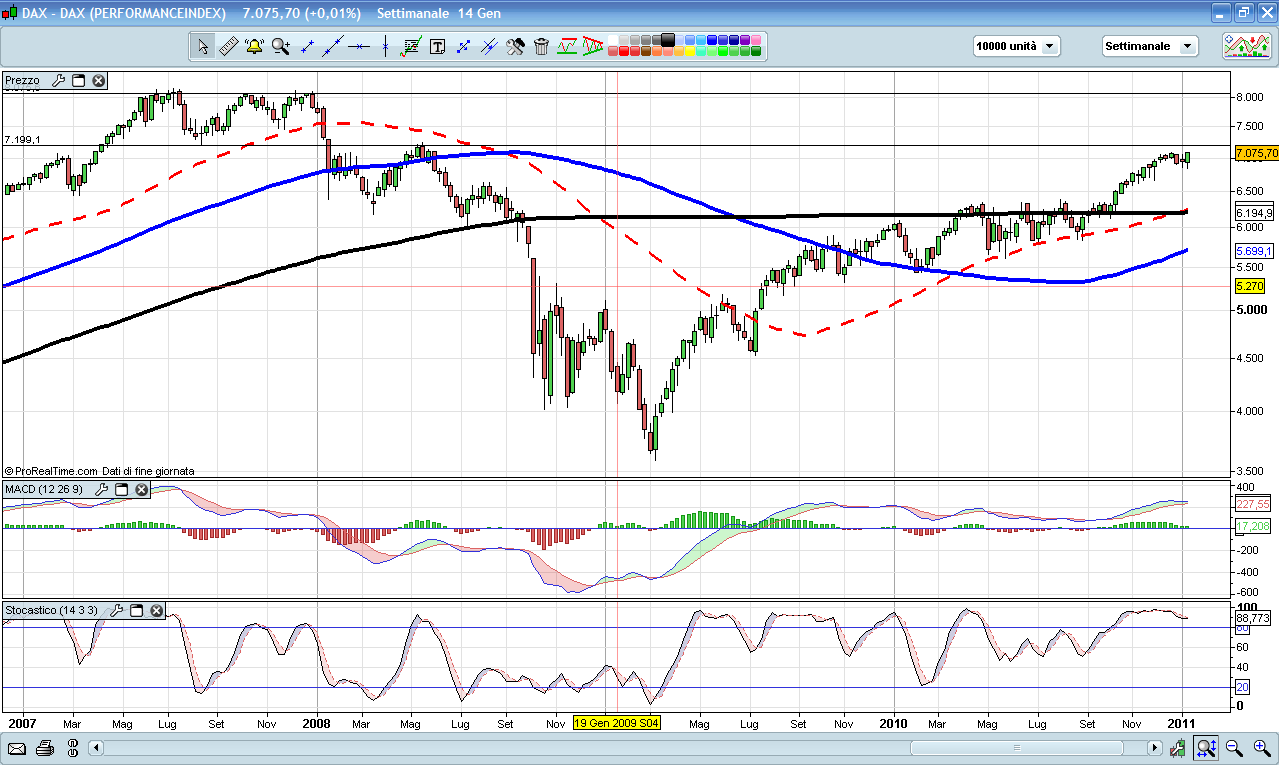Select the arrow cursor tool
The image size is (1279, 765).
click(x=203, y=46)
